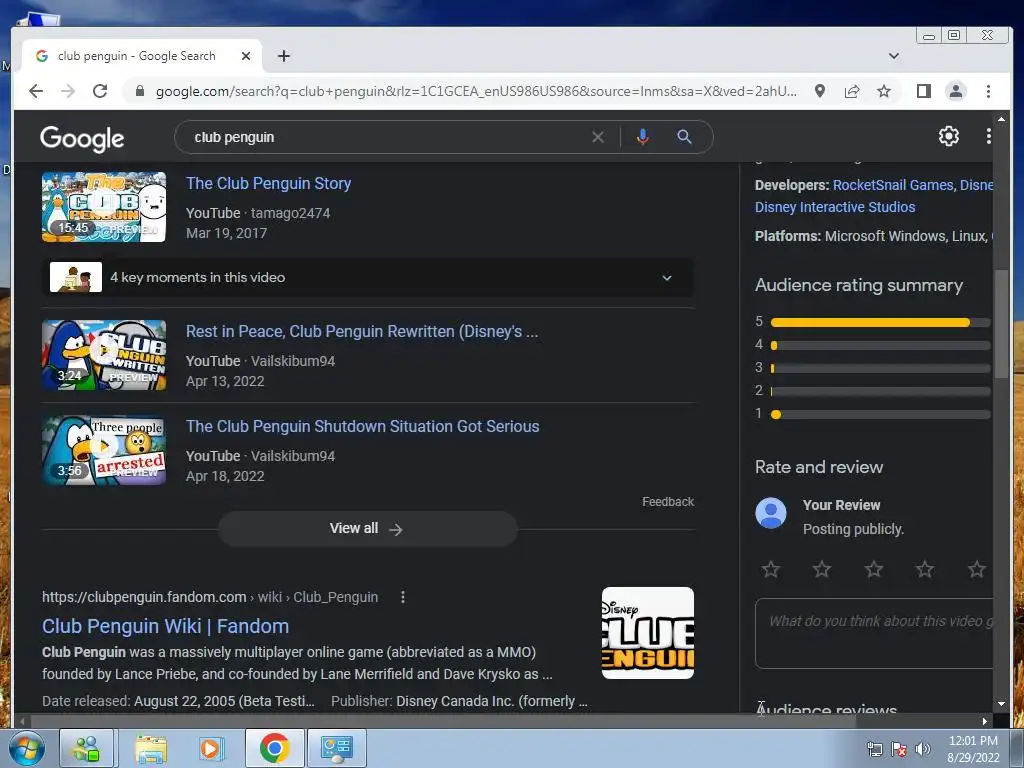The width and height of the screenshot is (1024, 768).
Task: Click the Three people arrested thumbnail
Action: pyautogui.click(x=104, y=450)
